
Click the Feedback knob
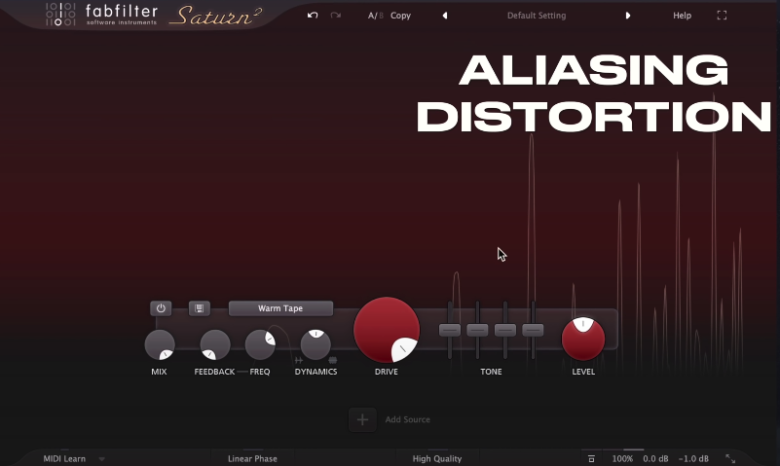(215, 345)
